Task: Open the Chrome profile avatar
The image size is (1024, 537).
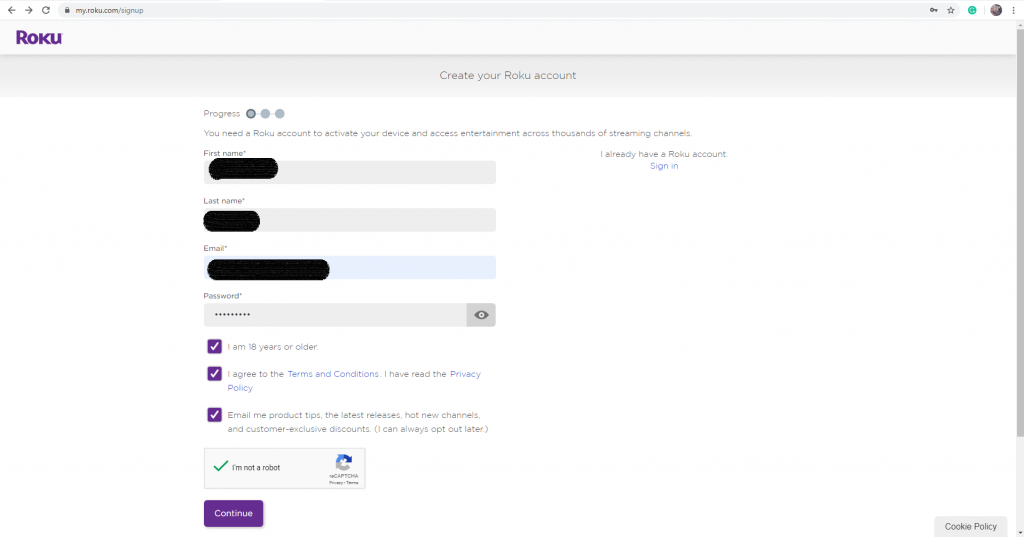Action: coord(996,10)
